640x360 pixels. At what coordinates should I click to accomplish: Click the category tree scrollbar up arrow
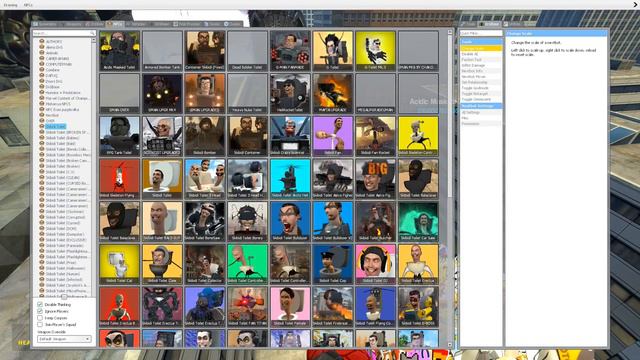point(93,40)
